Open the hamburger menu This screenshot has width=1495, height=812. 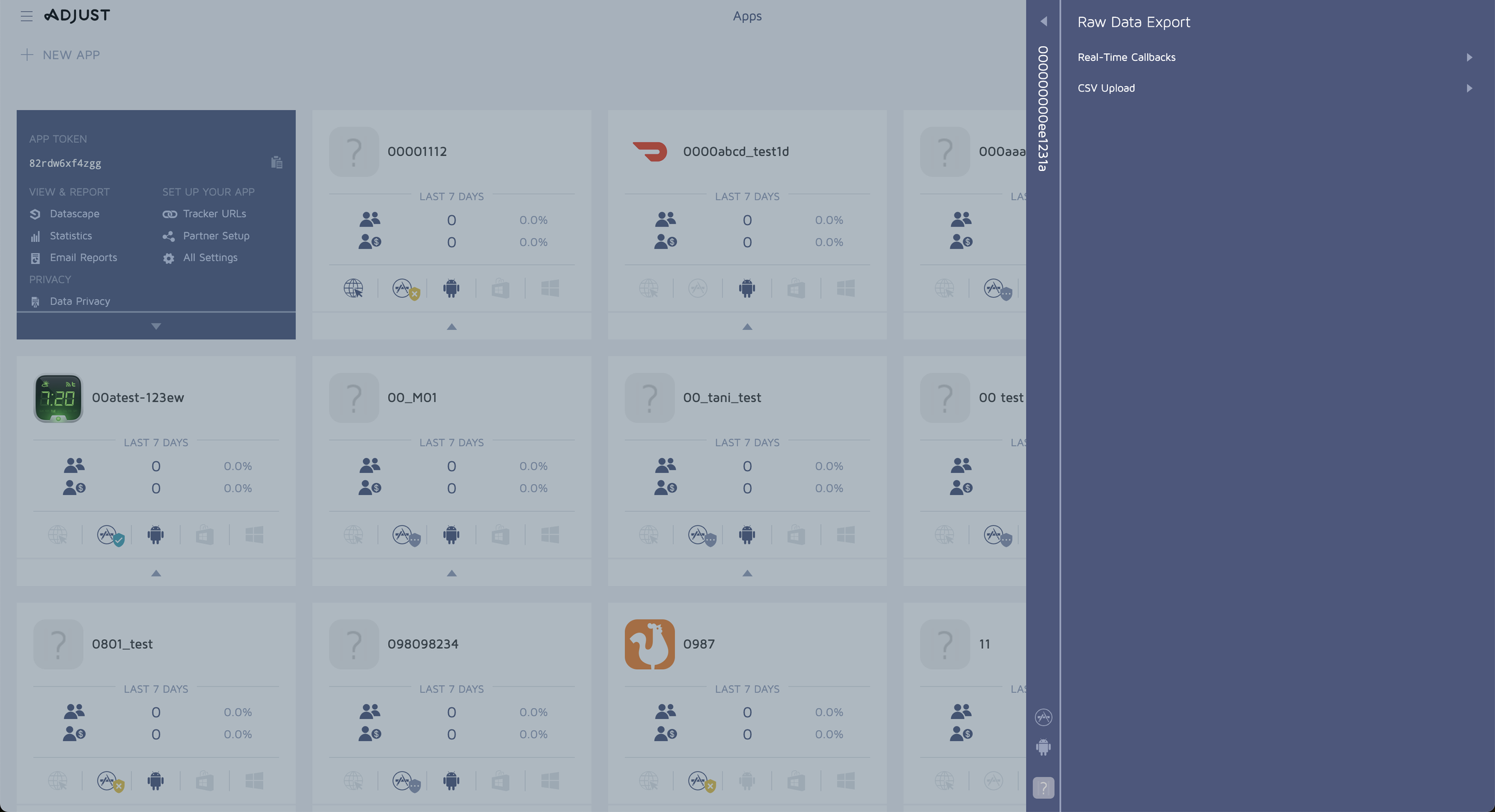pyautogui.click(x=26, y=16)
